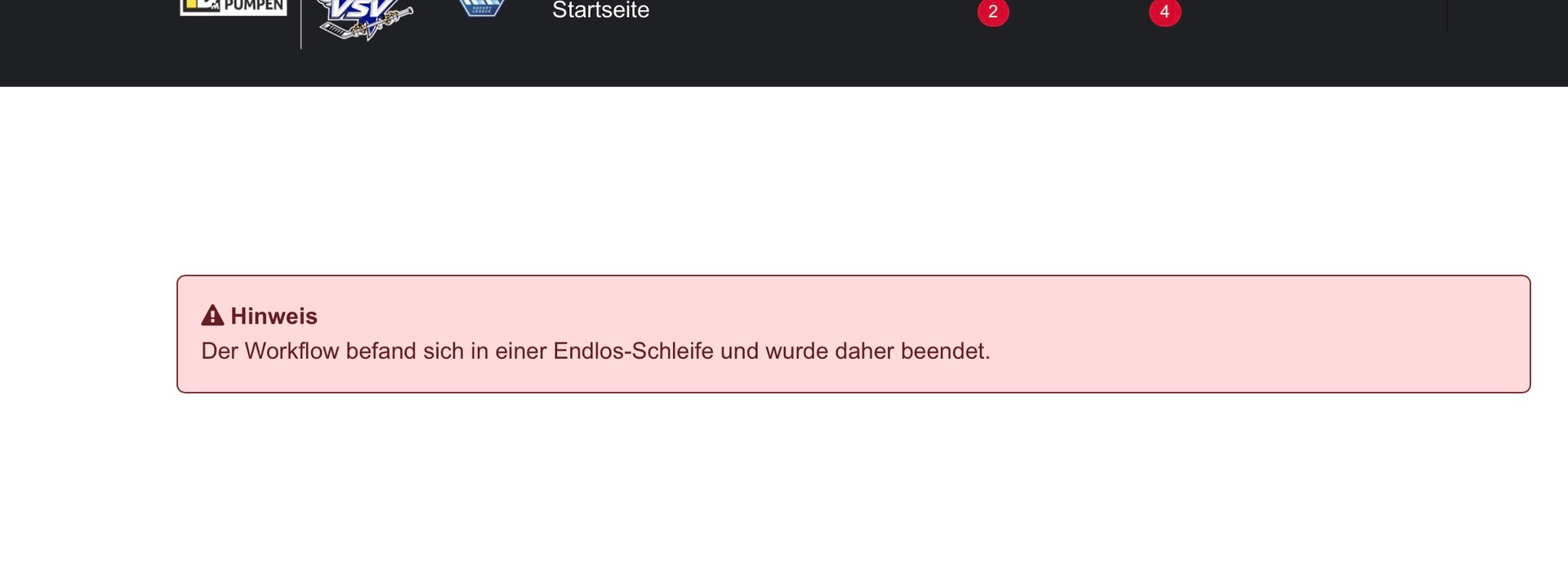
Task: Click the PUMPEN sponsor logo
Action: (x=234, y=7)
